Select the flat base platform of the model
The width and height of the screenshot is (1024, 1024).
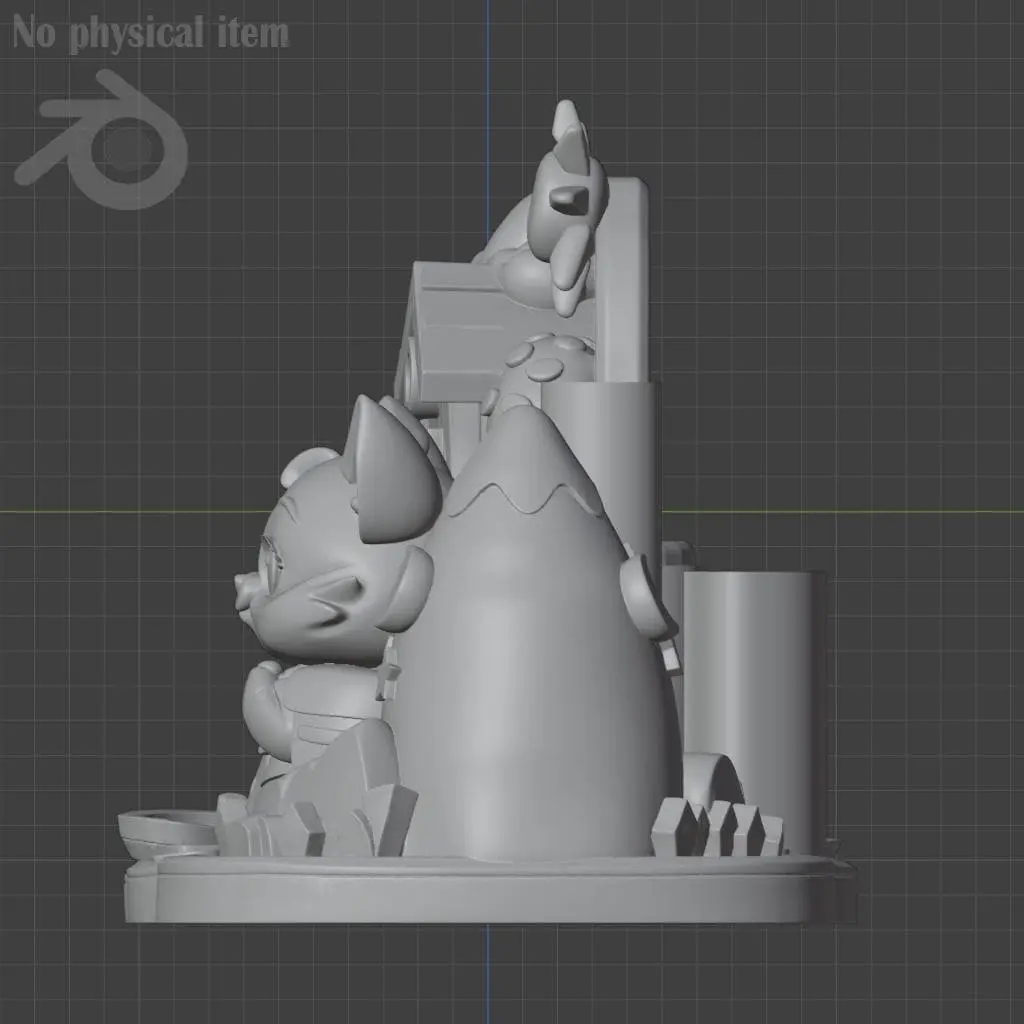[490, 888]
